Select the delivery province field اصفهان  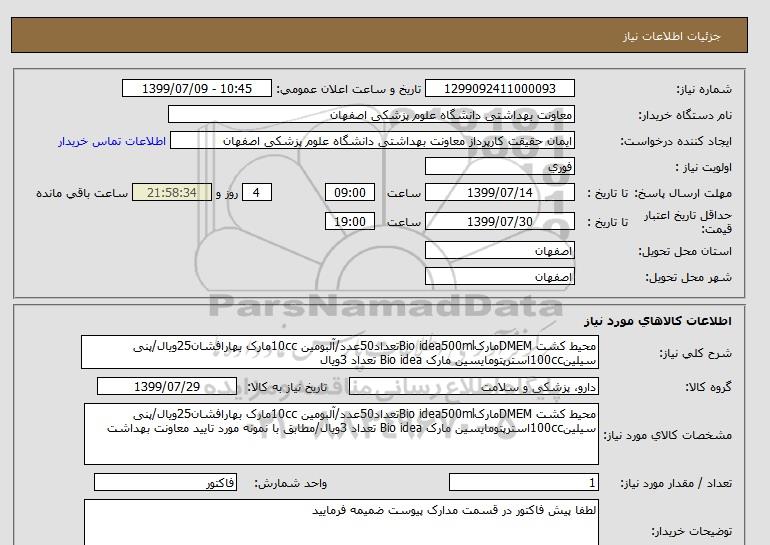499,250
